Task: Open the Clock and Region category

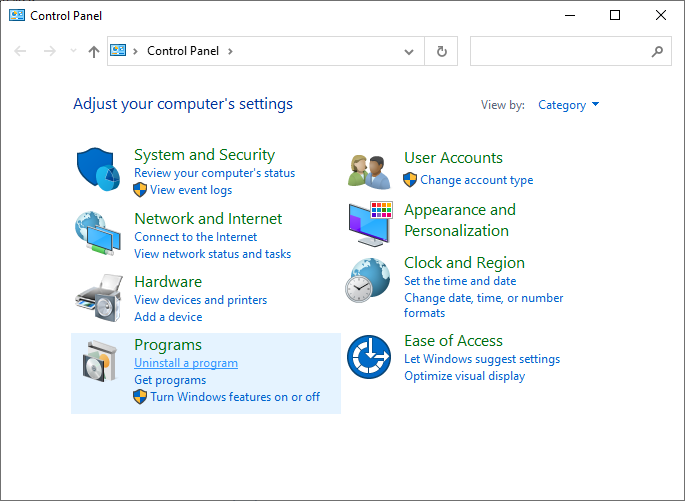Action: pyautogui.click(x=464, y=263)
